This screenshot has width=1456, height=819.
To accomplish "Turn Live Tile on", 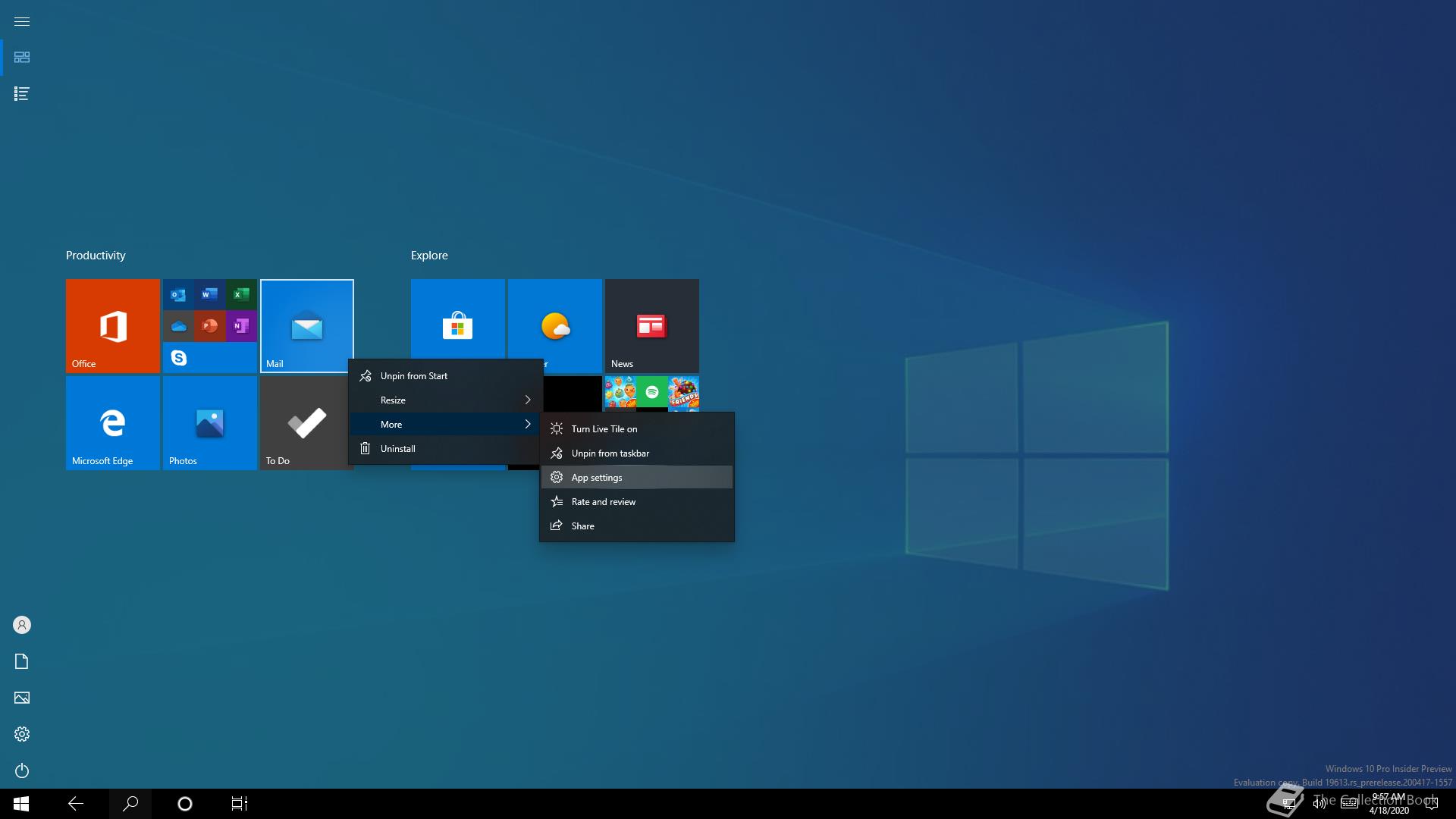I will tap(637, 429).
